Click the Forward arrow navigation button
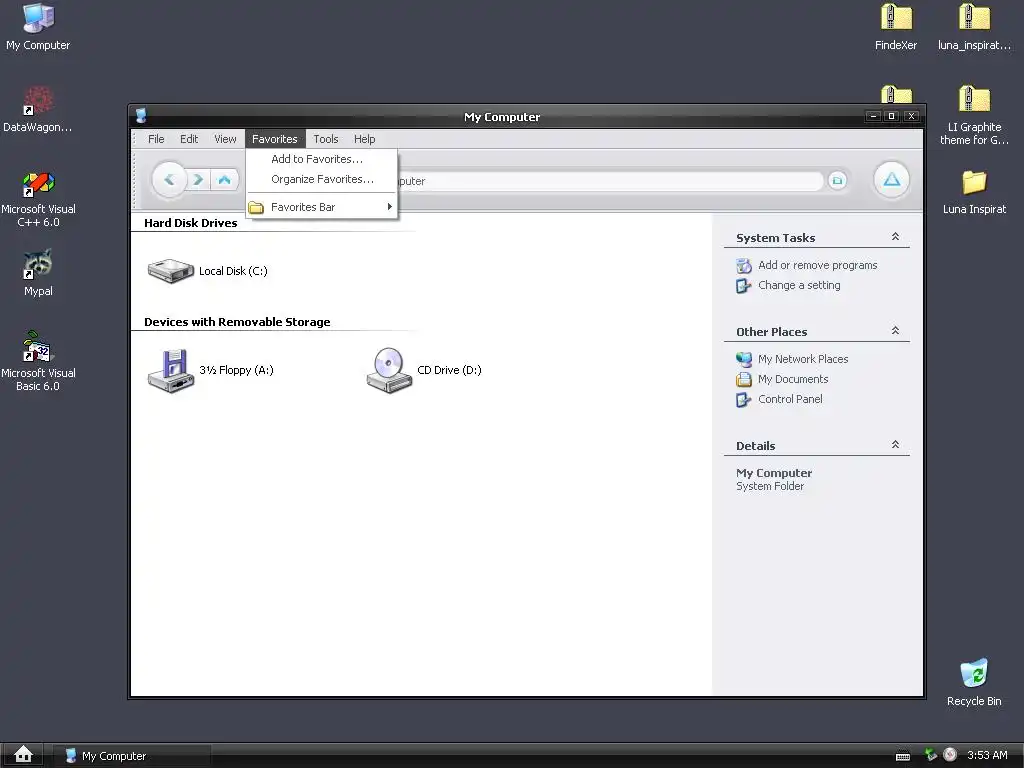 point(199,180)
